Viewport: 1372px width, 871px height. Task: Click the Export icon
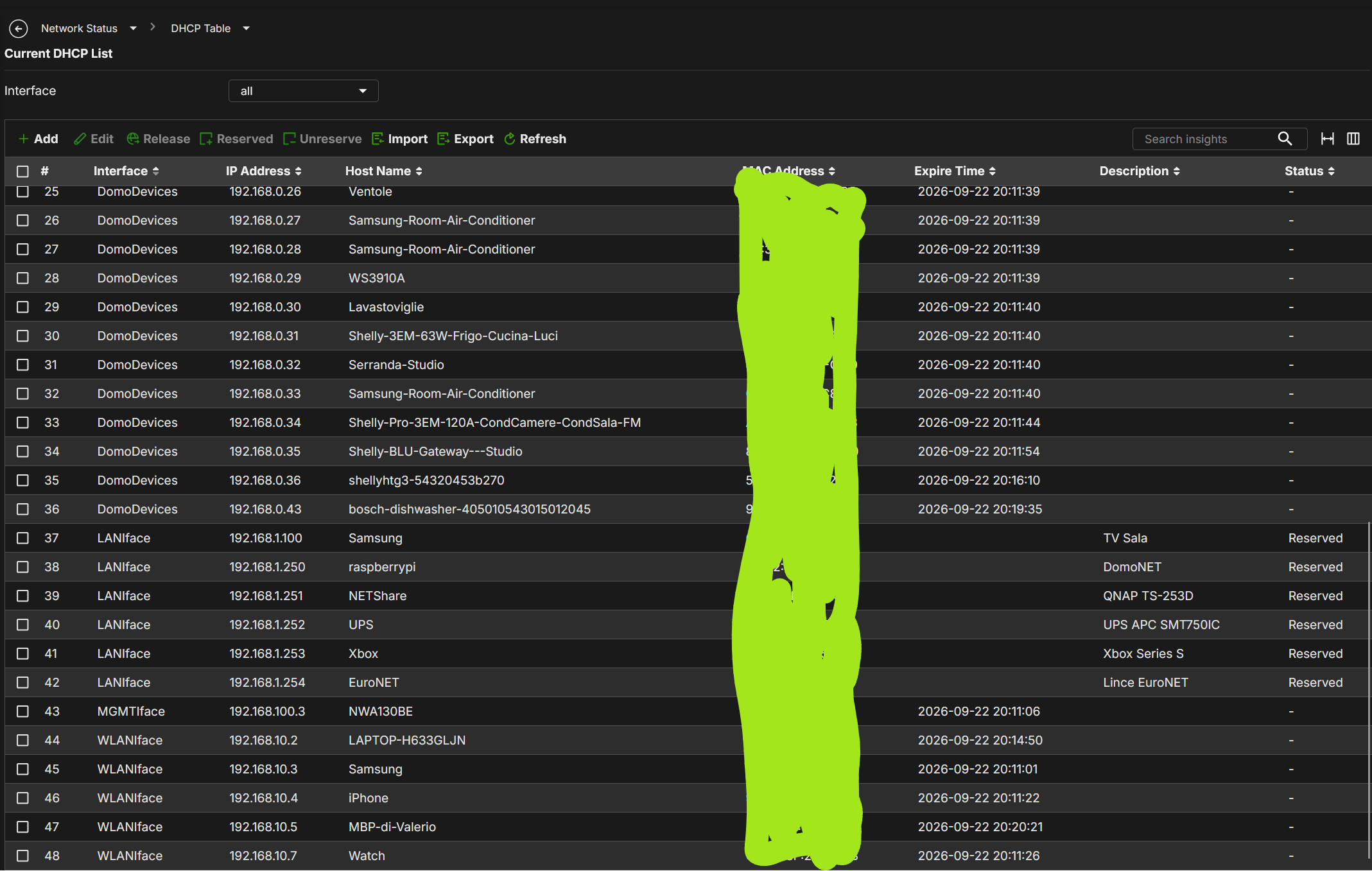443,139
